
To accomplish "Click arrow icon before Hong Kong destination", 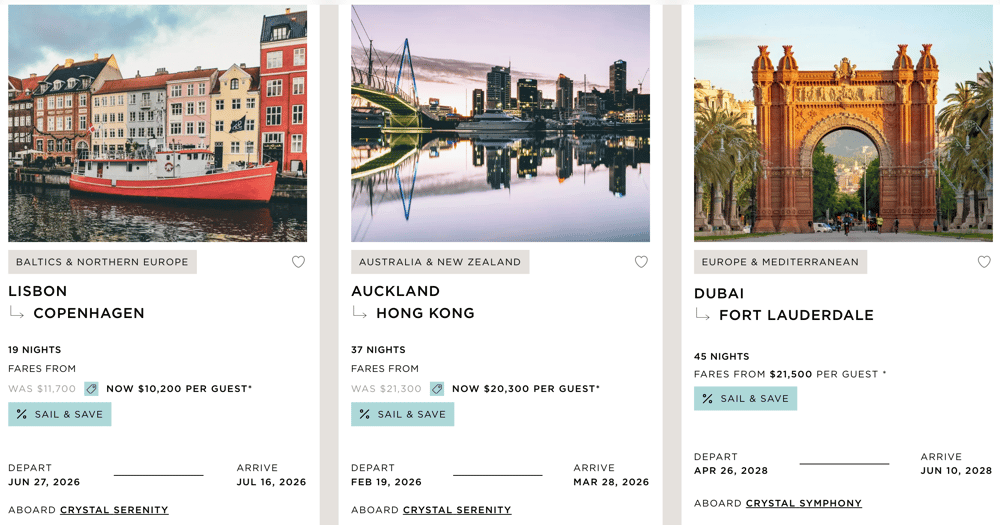I will [x=360, y=313].
